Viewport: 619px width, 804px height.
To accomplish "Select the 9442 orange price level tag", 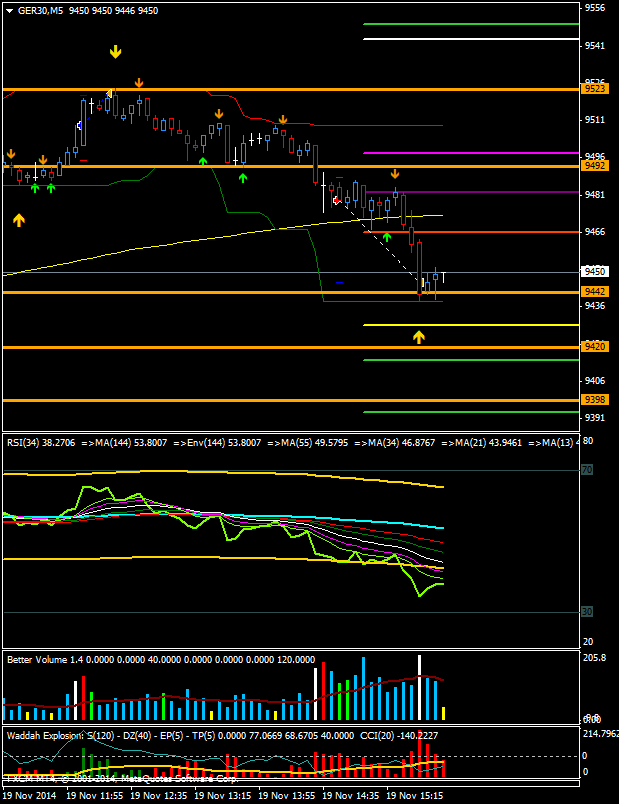I will click(x=596, y=291).
